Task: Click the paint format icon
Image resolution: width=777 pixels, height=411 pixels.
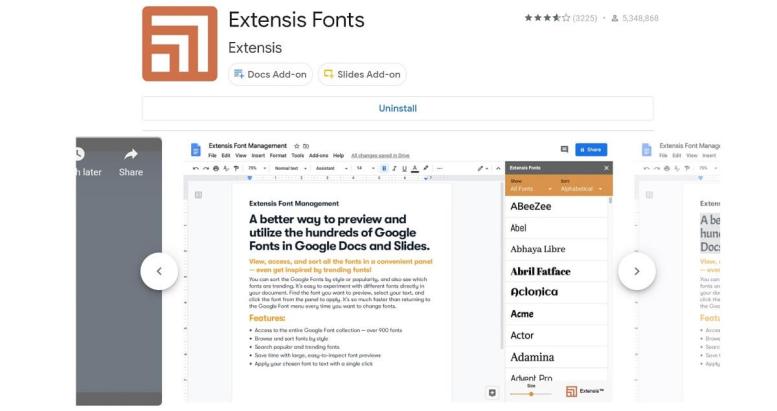Action: [236, 169]
